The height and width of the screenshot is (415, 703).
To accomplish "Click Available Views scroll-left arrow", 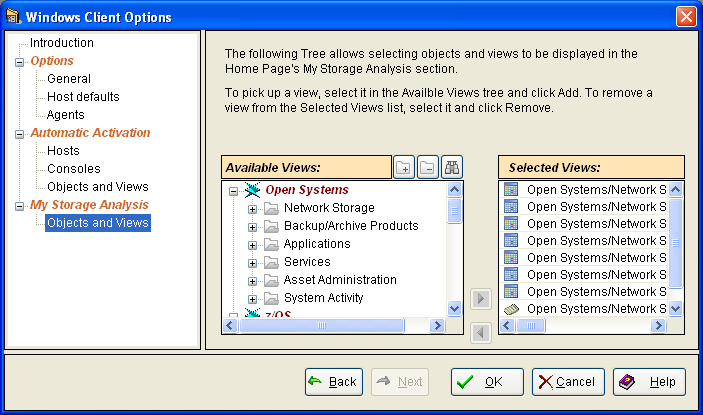I will pyautogui.click(x=230, y=325).
